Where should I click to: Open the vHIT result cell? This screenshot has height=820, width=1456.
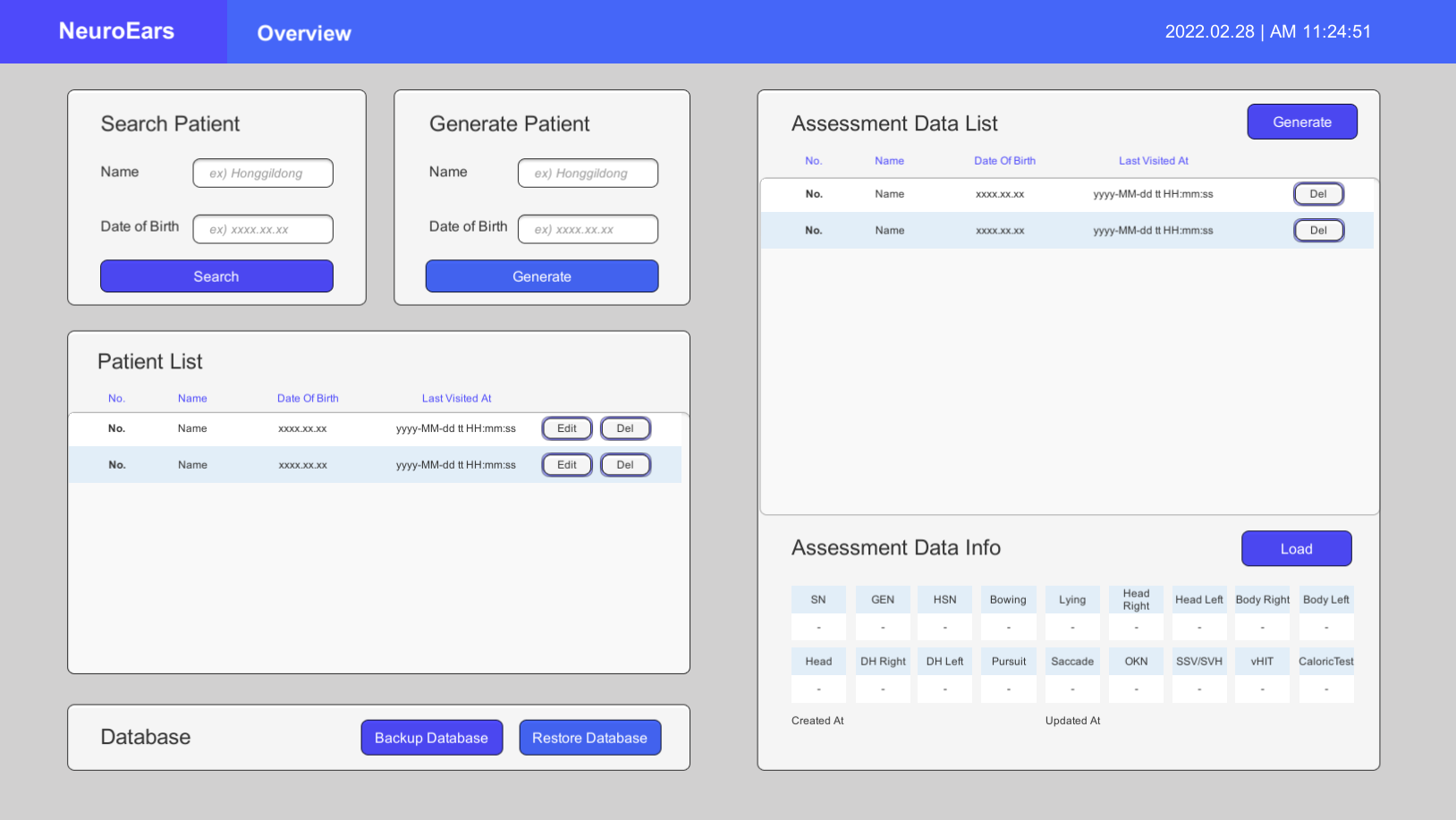(x=1262, y=689)
